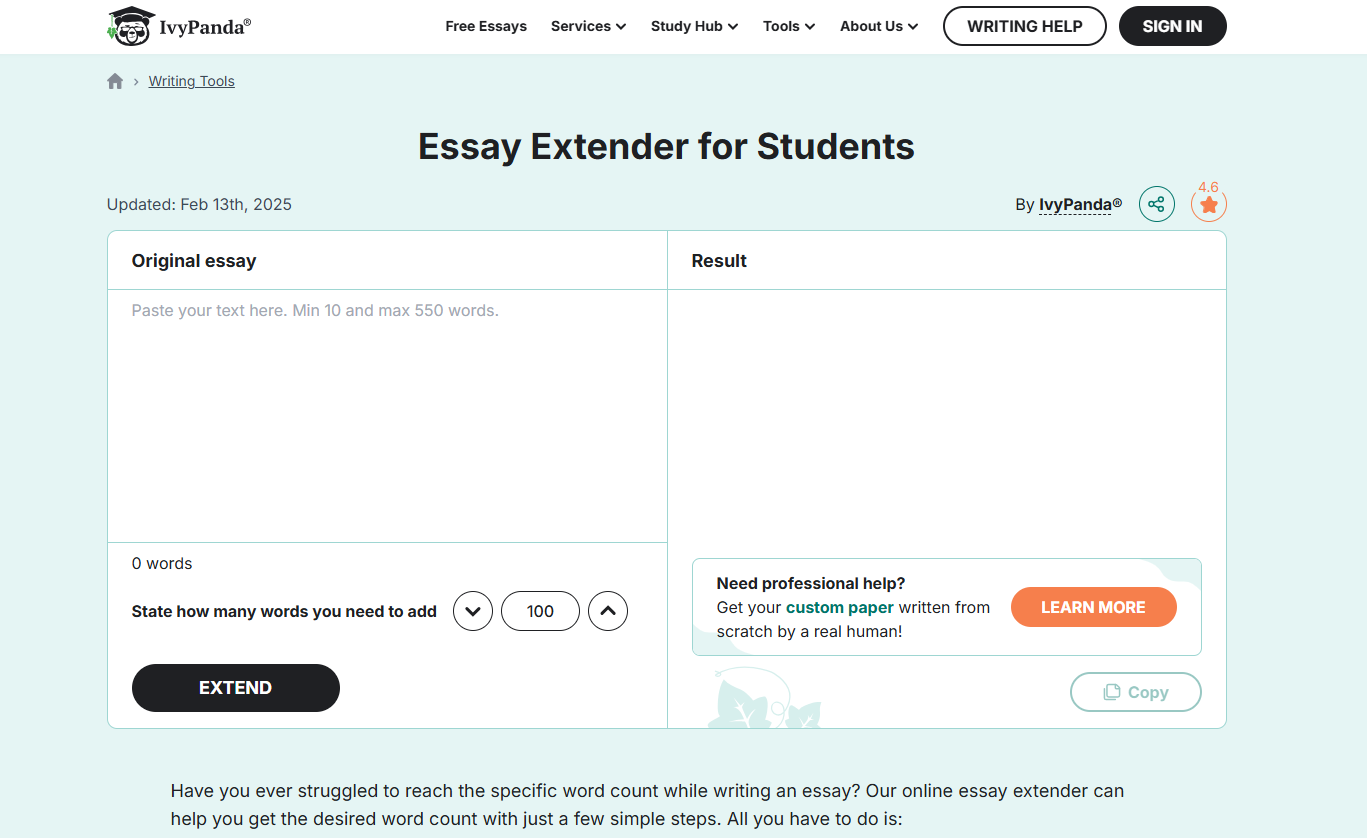Click the IvyPanda logo
The width and height of the screenshot is (1367, 838).
click(x=179, y=26)
